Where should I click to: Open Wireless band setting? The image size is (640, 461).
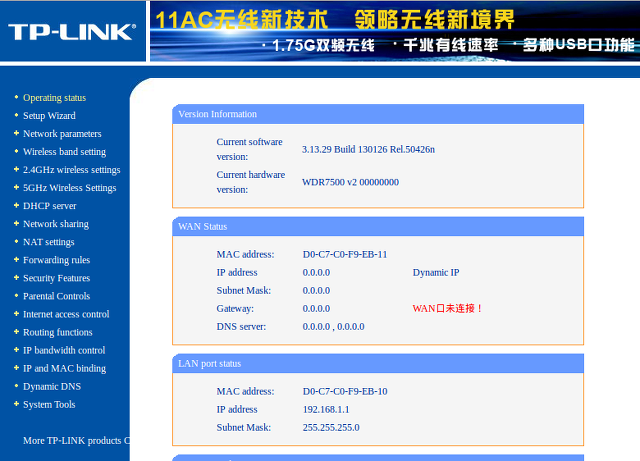pyautogui.click(x=64, y=151)
